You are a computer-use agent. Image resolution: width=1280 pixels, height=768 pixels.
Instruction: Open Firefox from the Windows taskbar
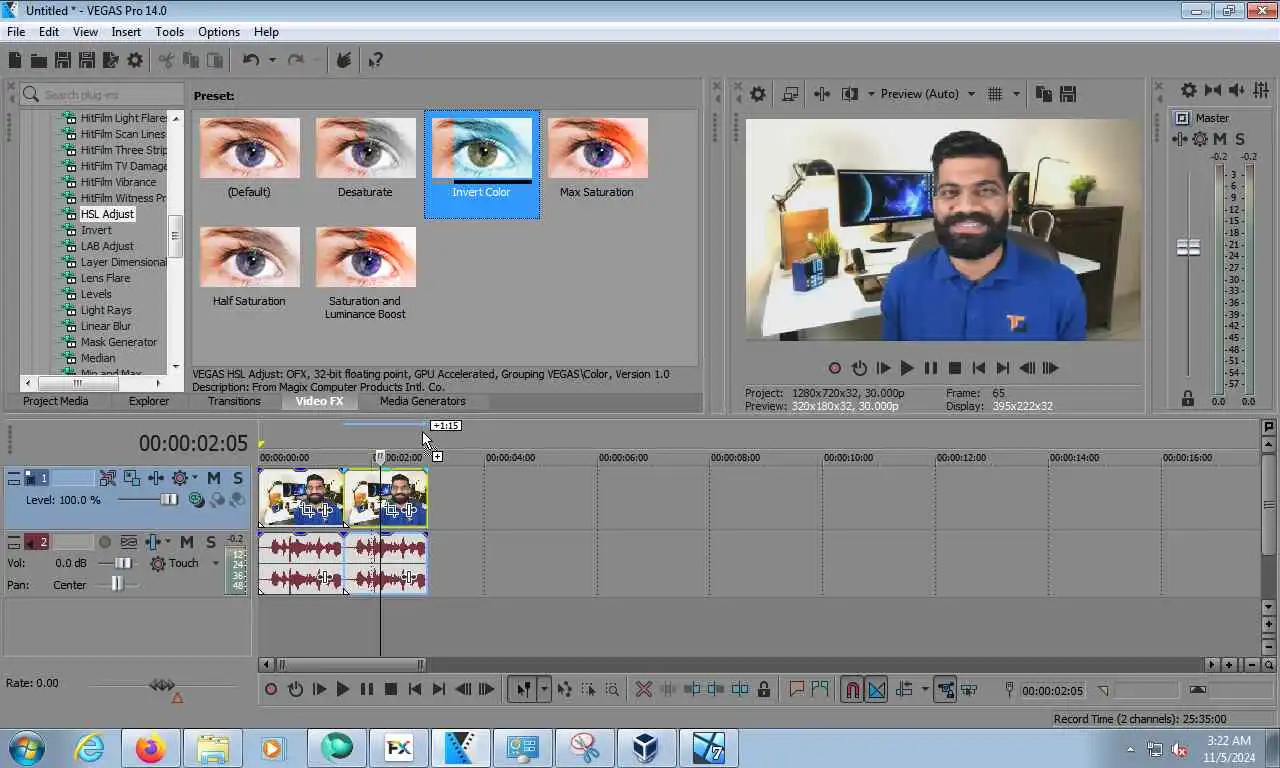pyautogui.click(x=150, y=748)
